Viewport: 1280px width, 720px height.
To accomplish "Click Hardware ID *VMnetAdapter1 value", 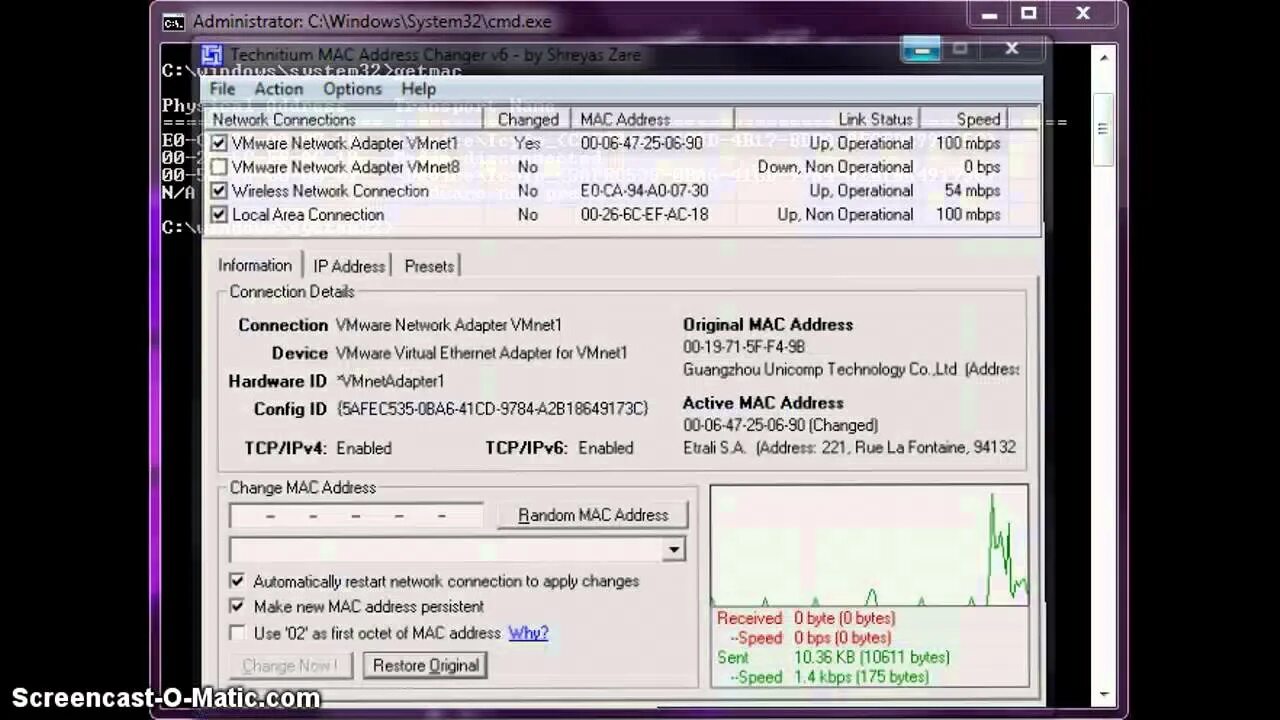I will click(390, 381).
